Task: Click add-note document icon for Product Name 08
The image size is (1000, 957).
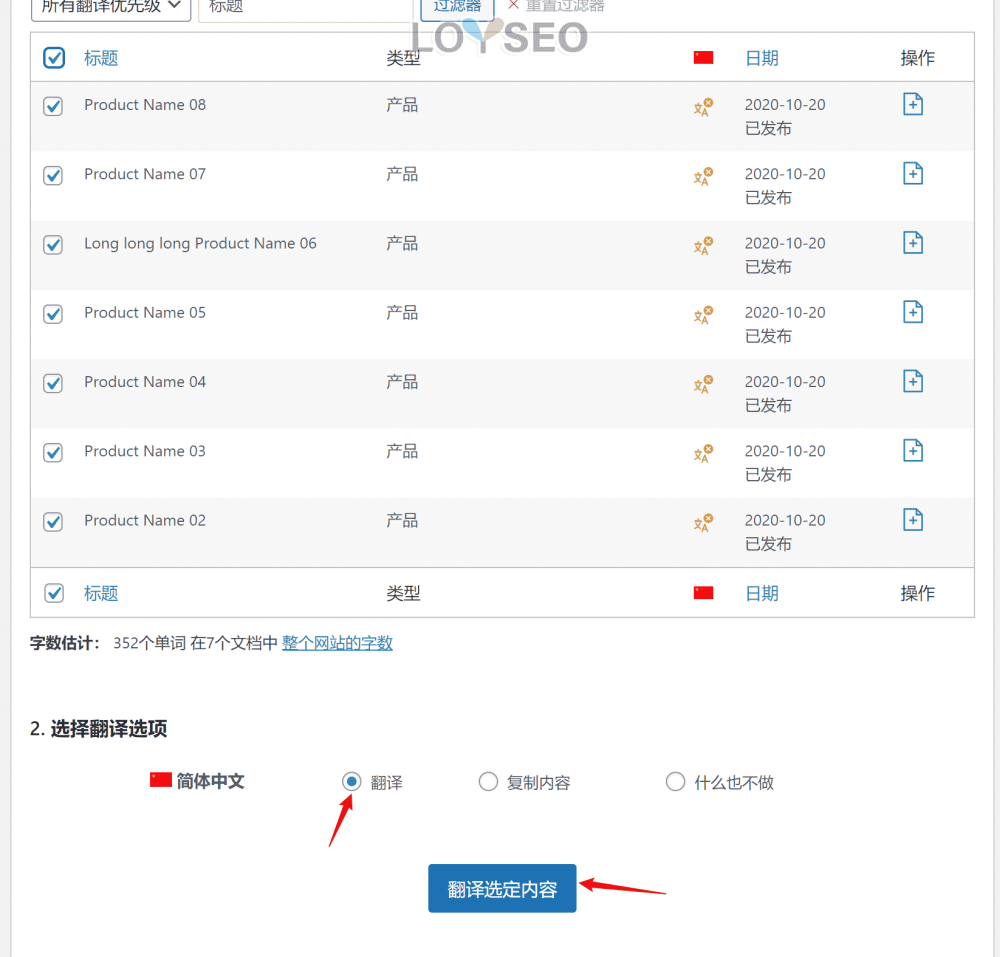Action: tap(913, 104)
